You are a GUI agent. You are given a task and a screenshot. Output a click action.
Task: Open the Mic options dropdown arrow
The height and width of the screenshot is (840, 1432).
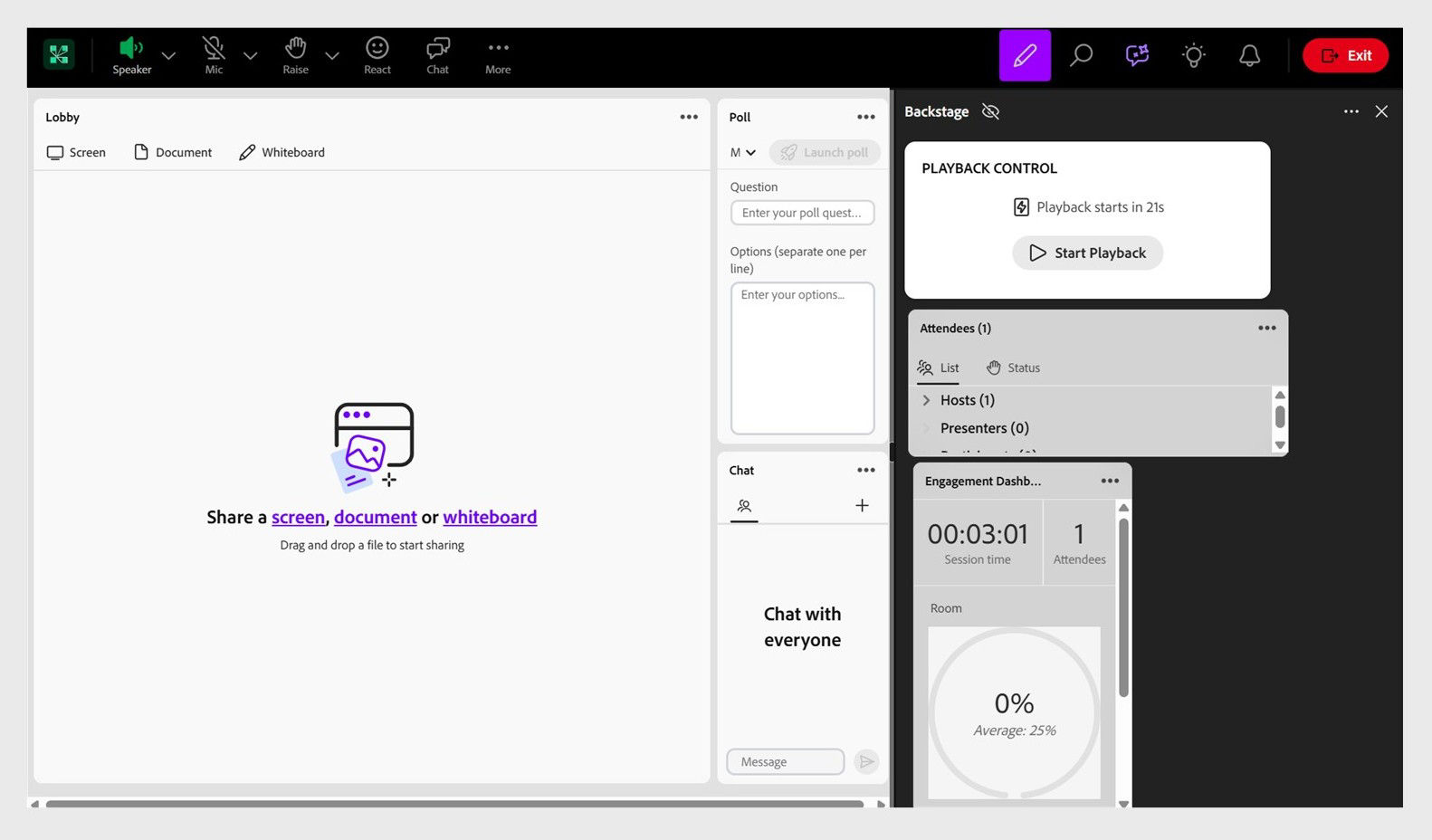[x=251, y=56]
